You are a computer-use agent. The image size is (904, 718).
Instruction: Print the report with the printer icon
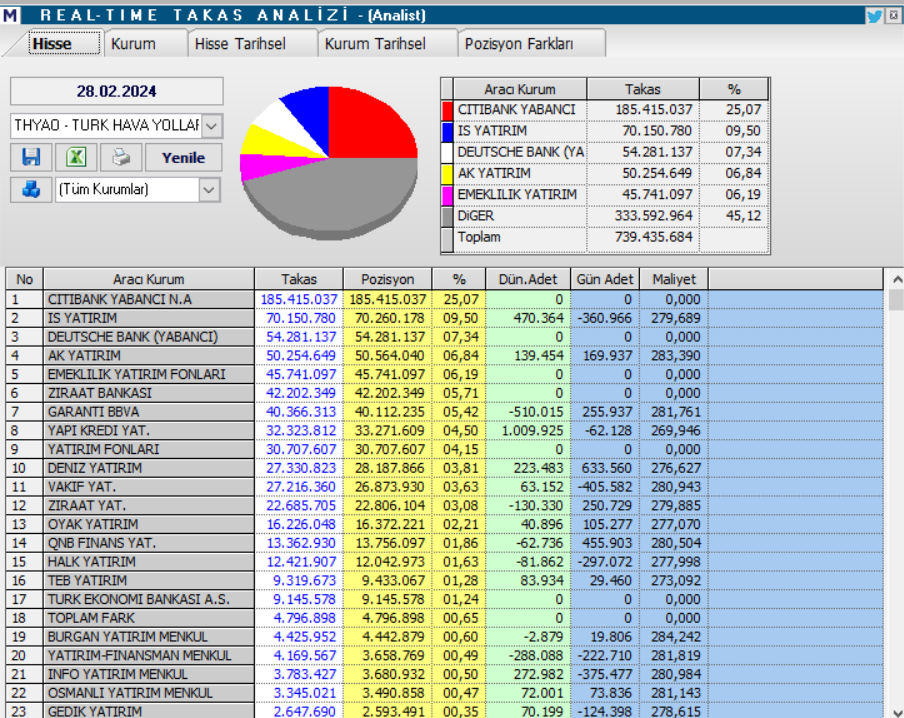(x=121, y=157)
